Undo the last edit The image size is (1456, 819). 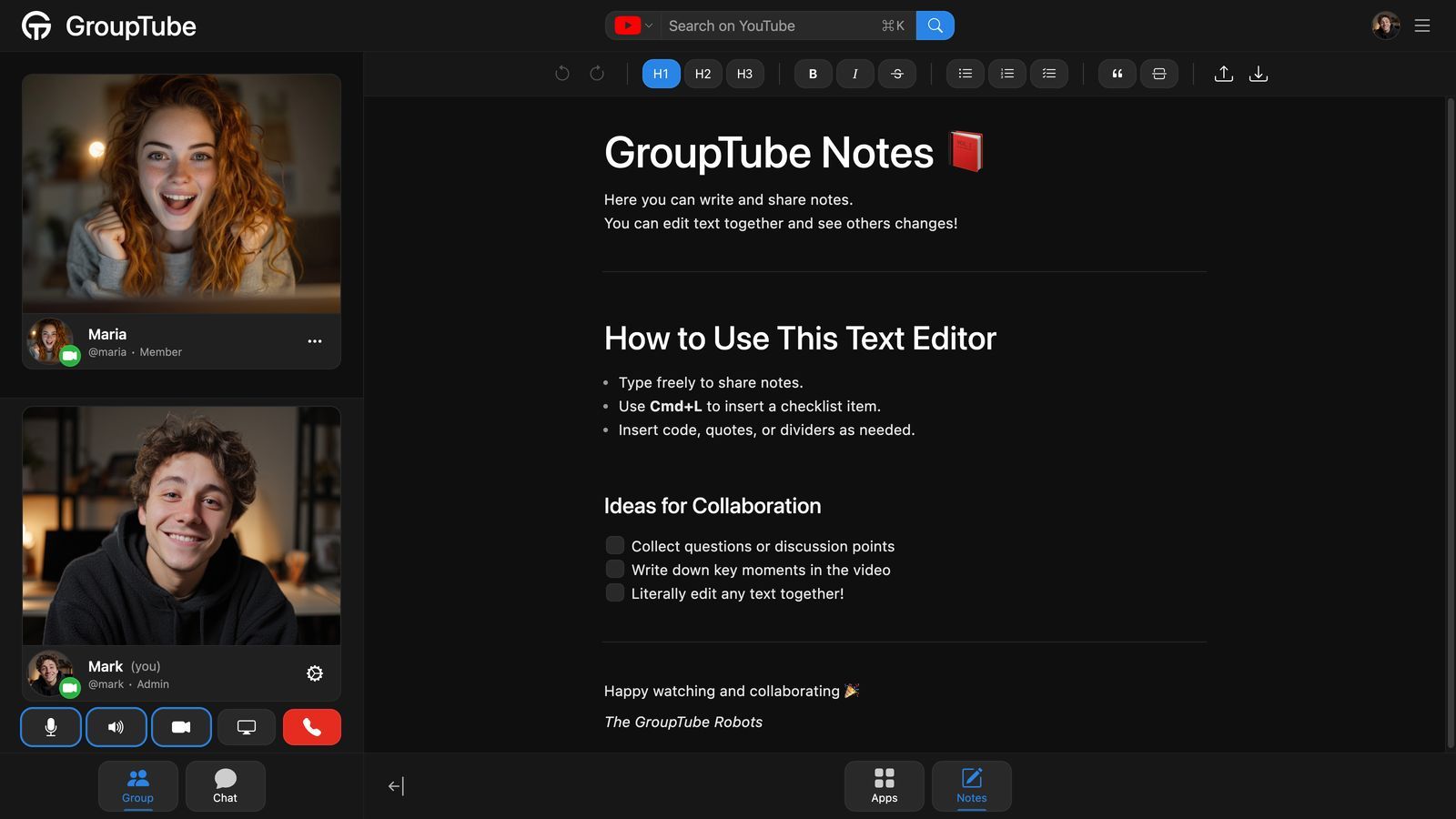[x=562, y=74]
